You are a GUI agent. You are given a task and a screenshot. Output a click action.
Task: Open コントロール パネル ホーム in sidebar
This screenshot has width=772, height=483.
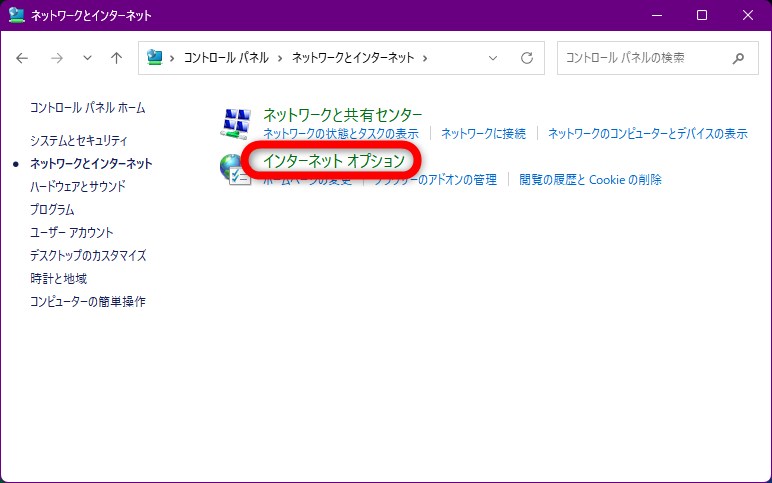tap(87, 107)
